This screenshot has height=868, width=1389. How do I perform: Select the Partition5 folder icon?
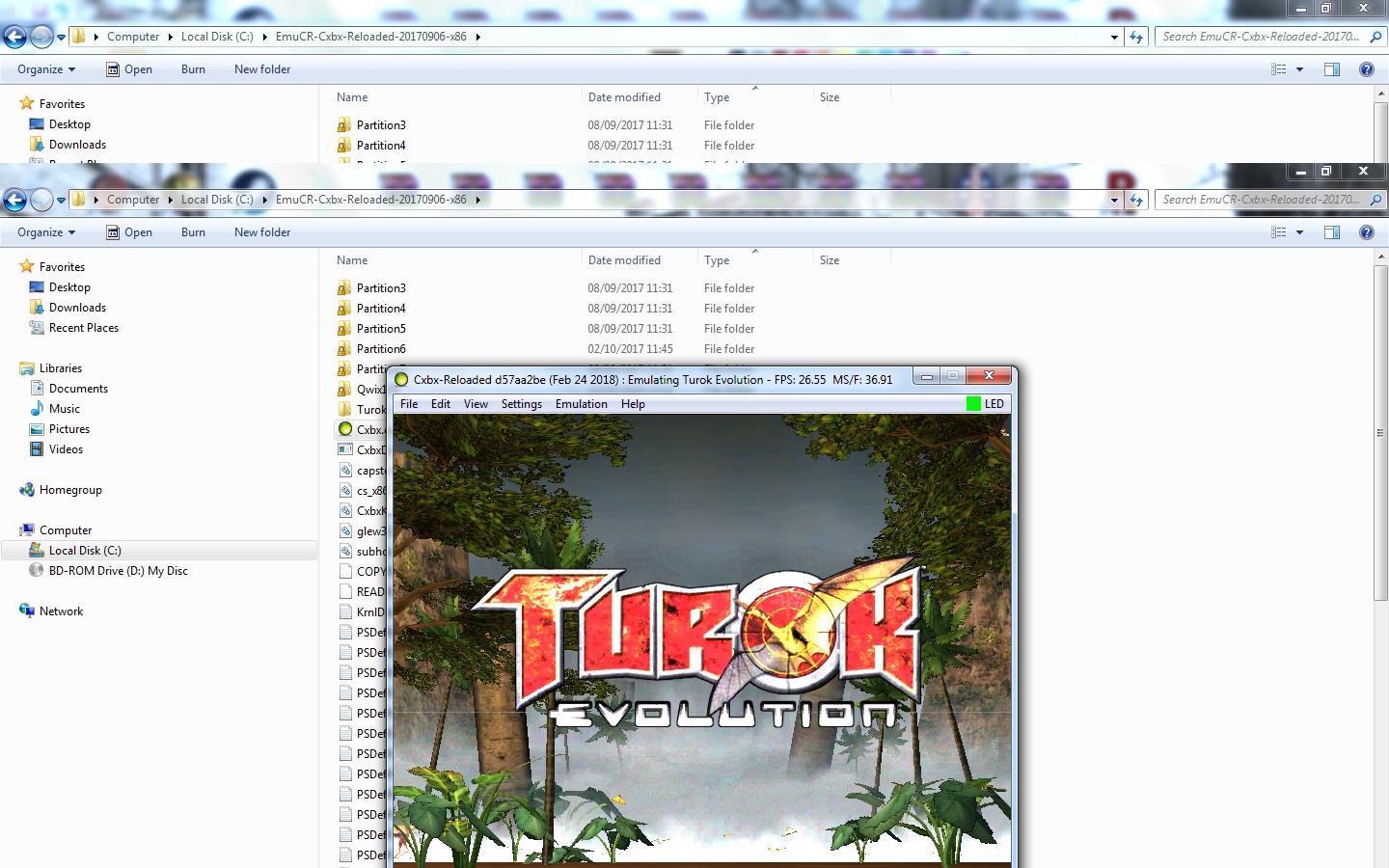click(344, 329)
